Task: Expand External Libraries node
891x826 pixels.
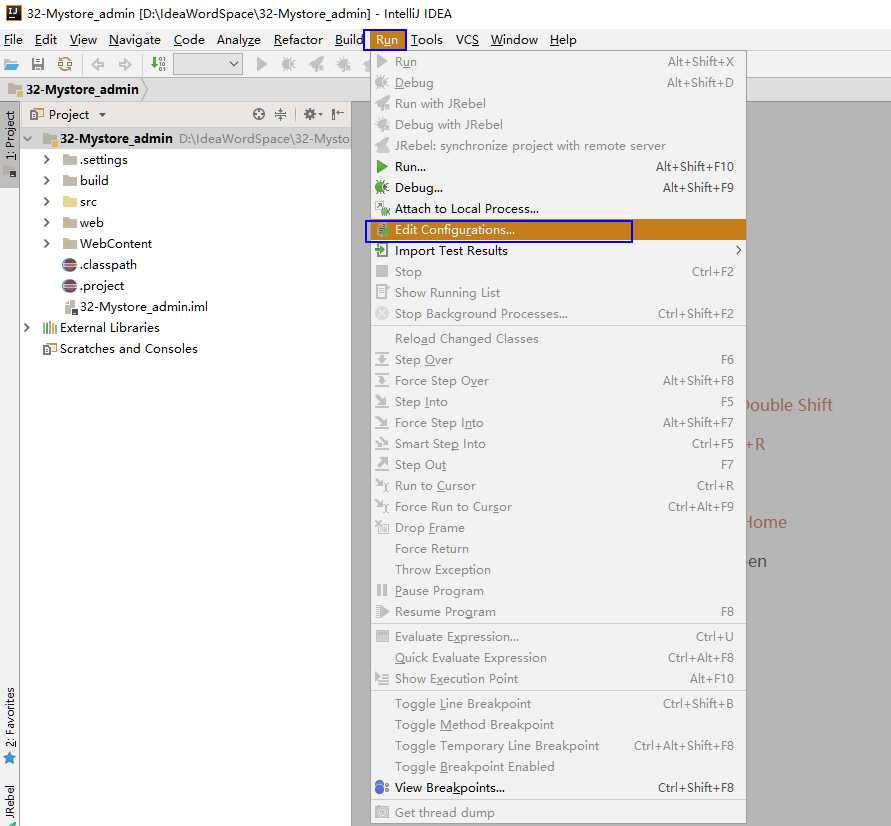Action: [27, 328]
